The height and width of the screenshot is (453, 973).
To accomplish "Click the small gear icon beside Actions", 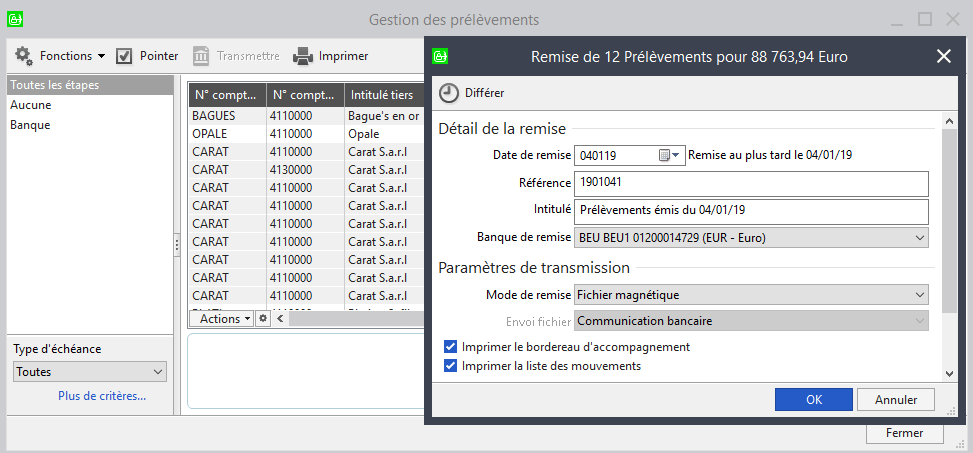I will [264, 319].
